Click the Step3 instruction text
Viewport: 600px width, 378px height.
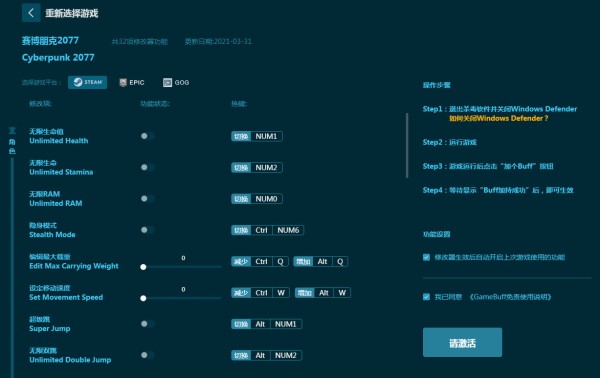tap(488, 166)
